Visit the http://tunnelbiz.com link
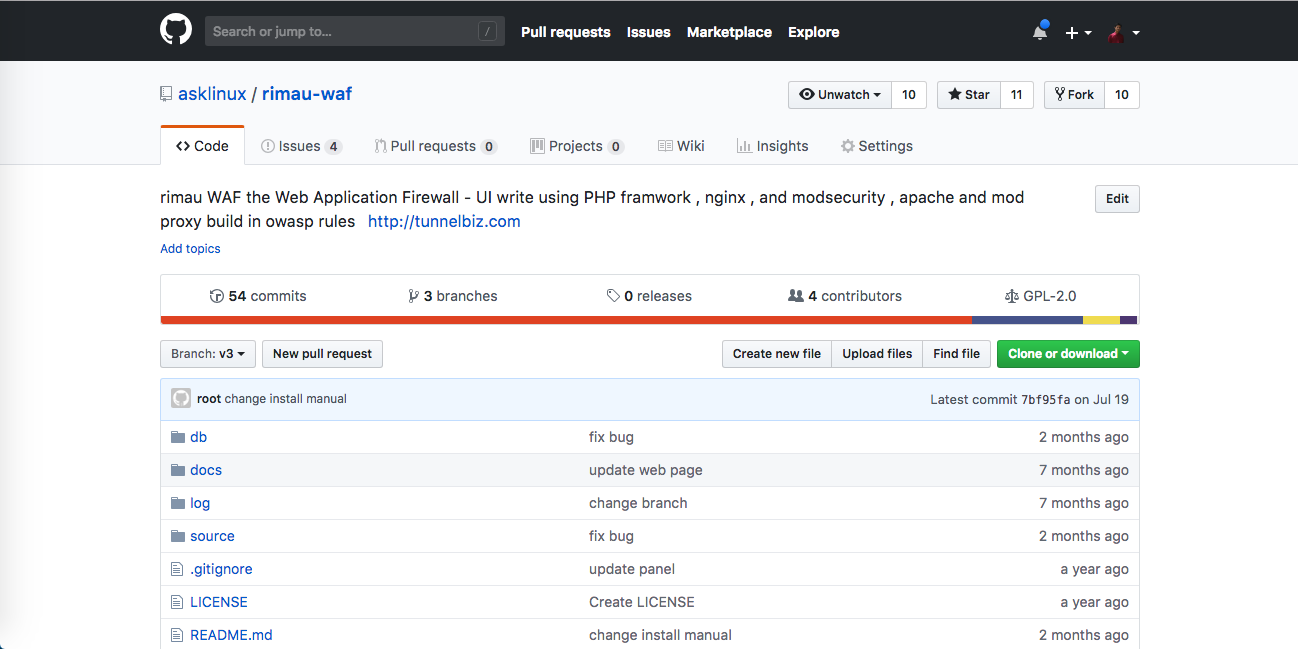1298x649 pixels. pos(444,221)
